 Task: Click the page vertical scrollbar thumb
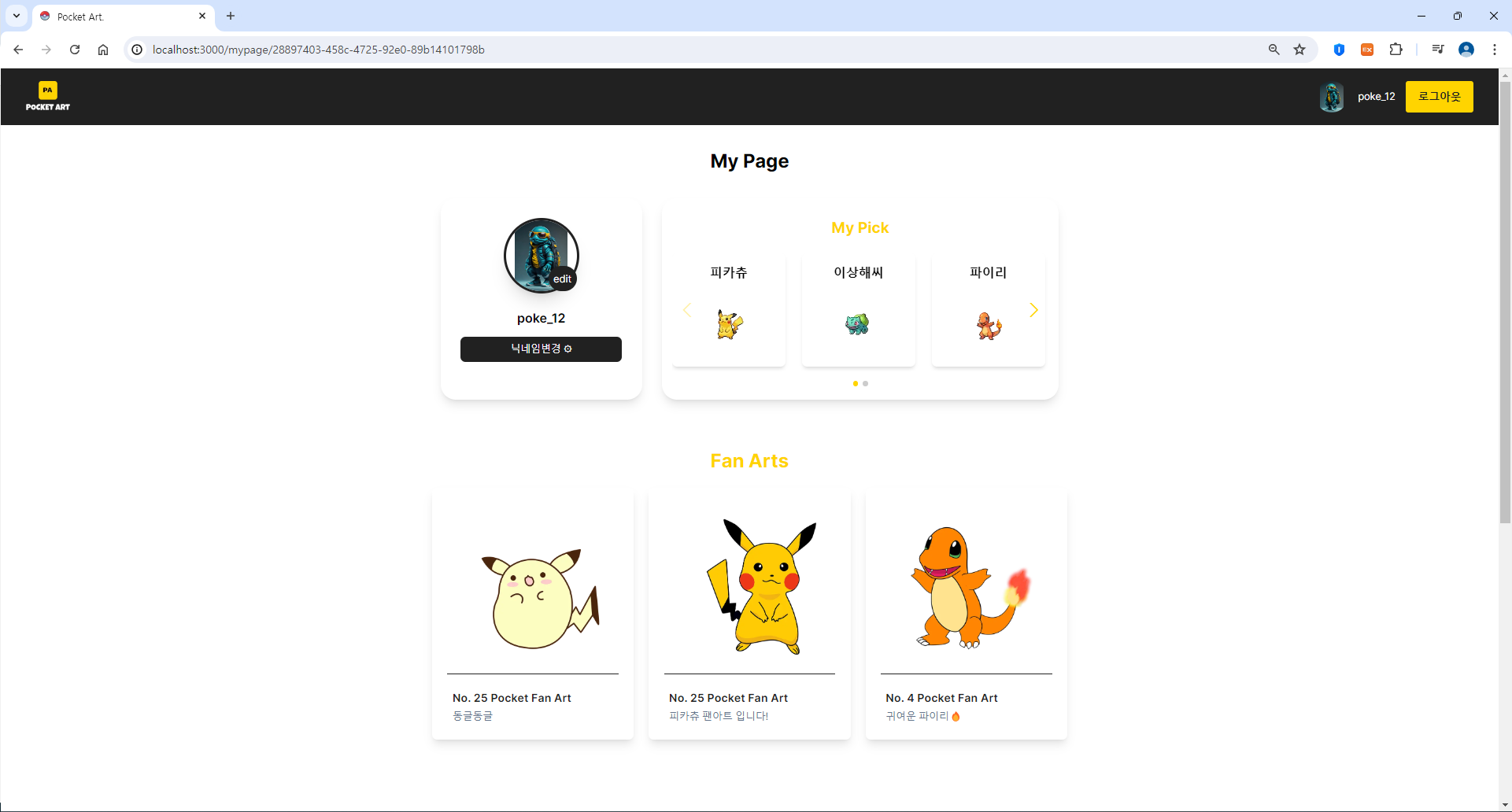[1505, 302]
